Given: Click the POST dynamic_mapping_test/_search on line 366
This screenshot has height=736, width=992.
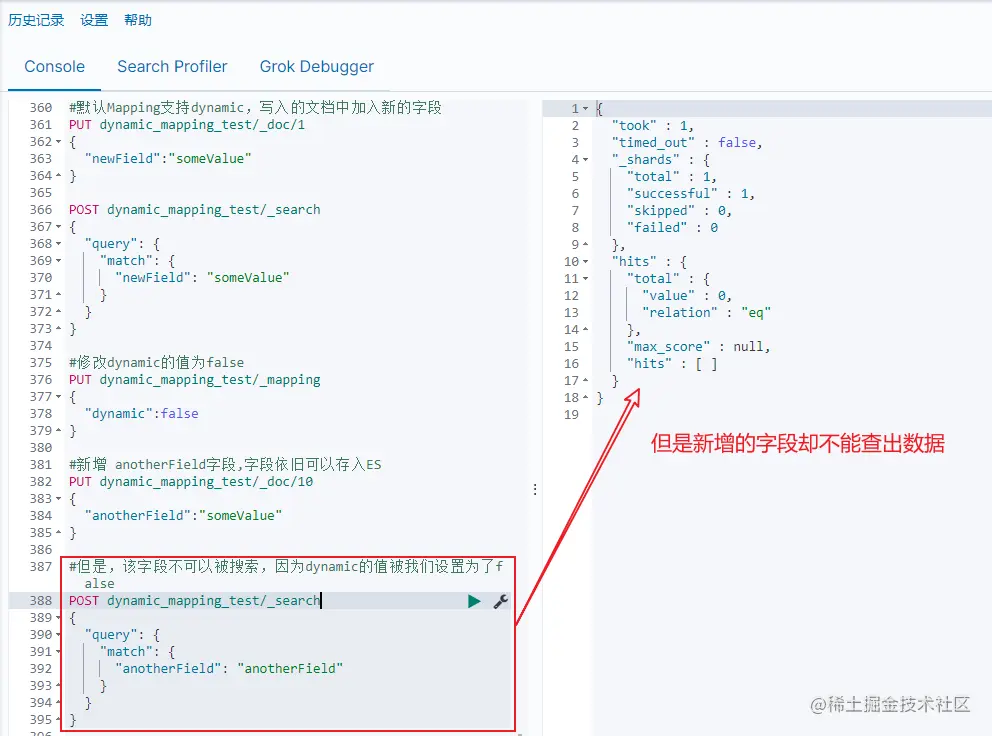Looking at the screenshot, I should click(x=194, y=209).
